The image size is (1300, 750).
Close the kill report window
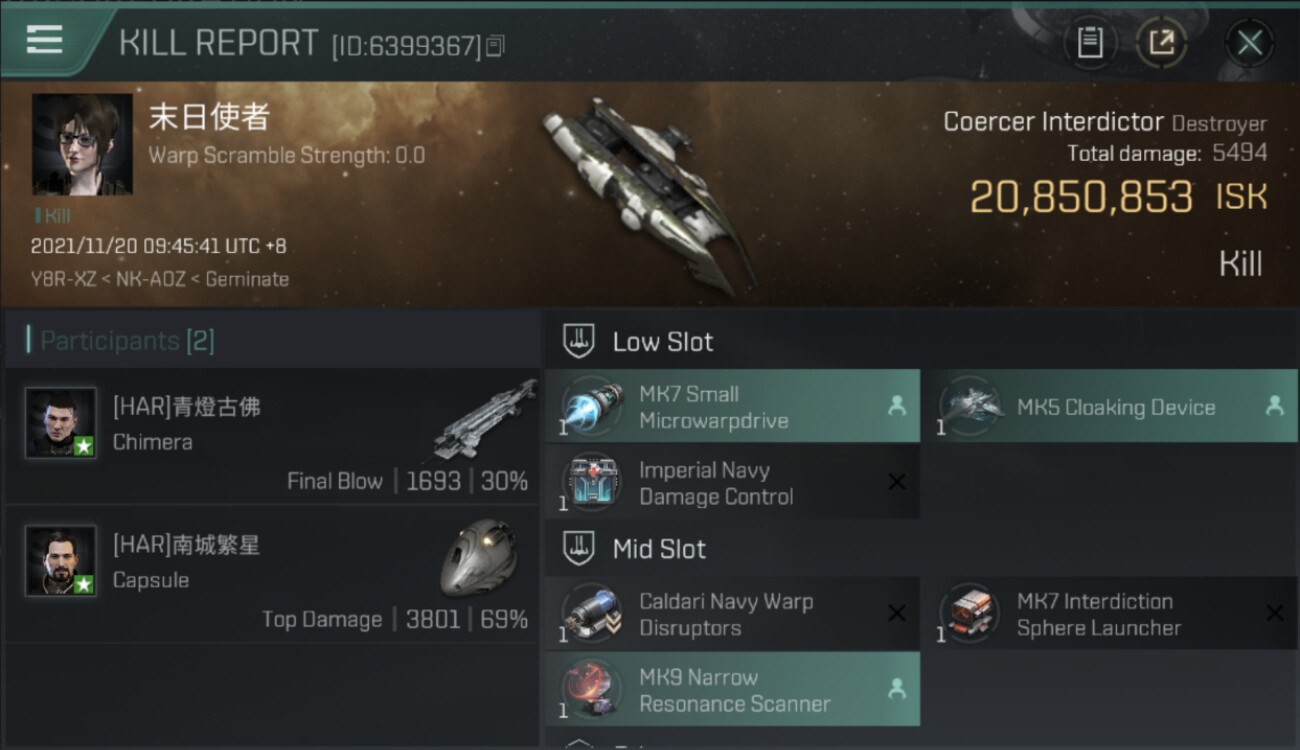pyautogui.click(x=1250, y=43)
